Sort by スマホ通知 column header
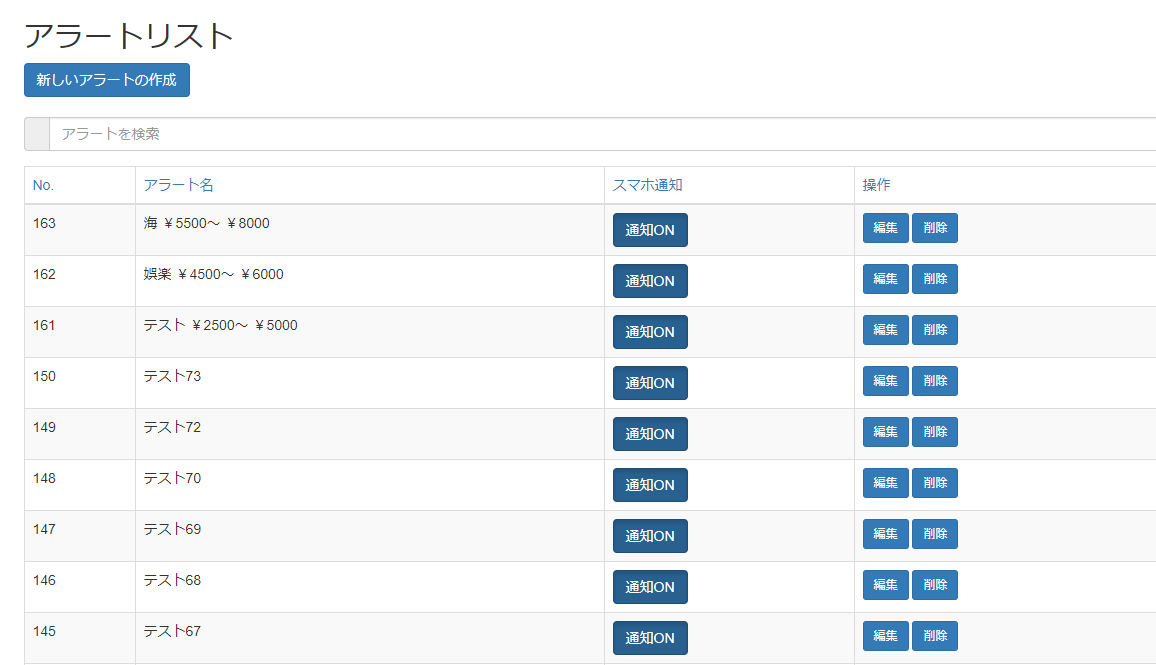Screen dimensions: 1156x665 (x=647, y=185)
